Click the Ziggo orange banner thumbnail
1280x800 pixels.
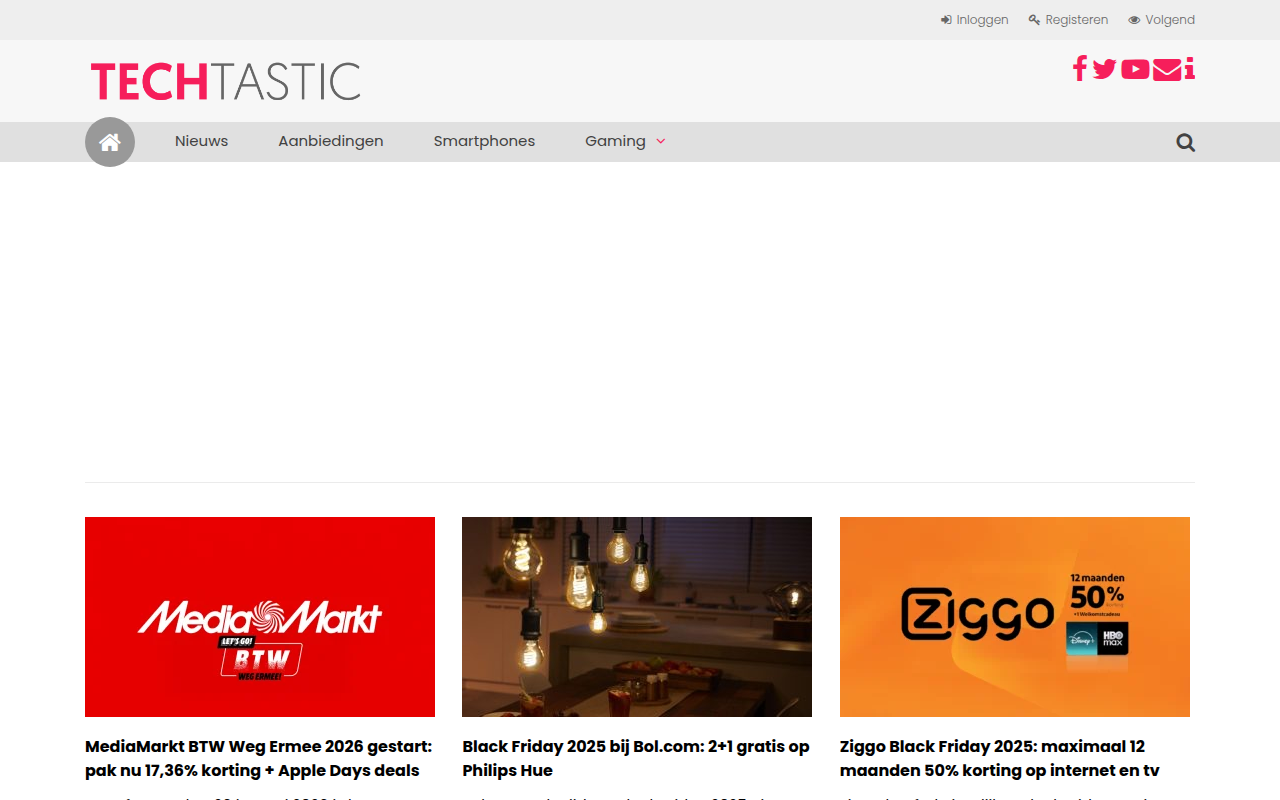[x=1015, y=617]
